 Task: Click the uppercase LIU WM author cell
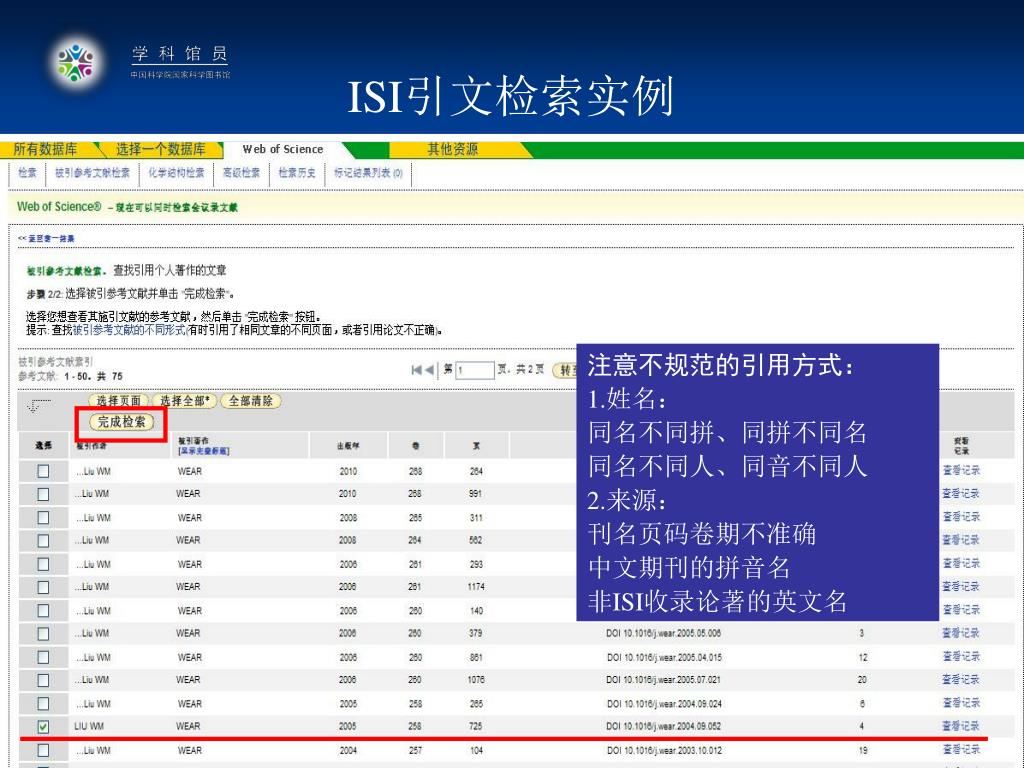[x=89, y=726]
